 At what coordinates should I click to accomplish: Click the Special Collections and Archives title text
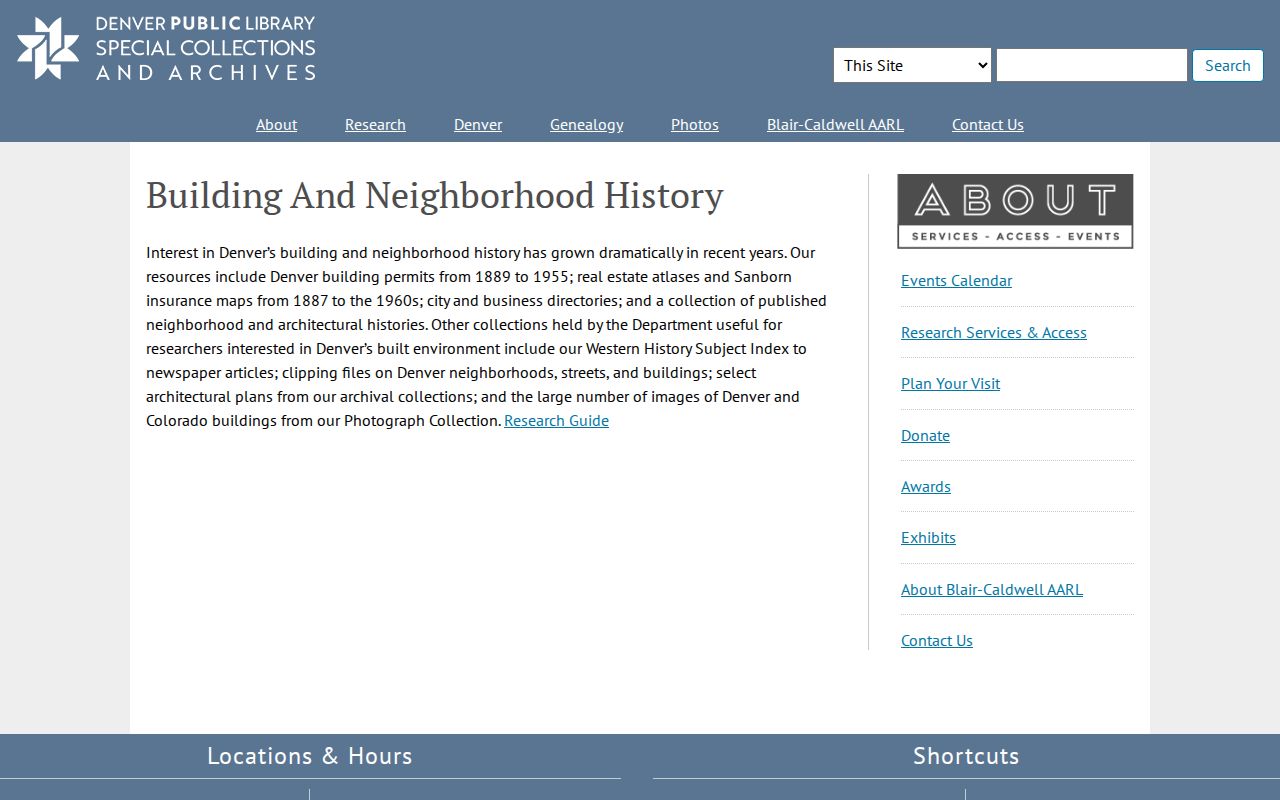click(x=206, y=60)
